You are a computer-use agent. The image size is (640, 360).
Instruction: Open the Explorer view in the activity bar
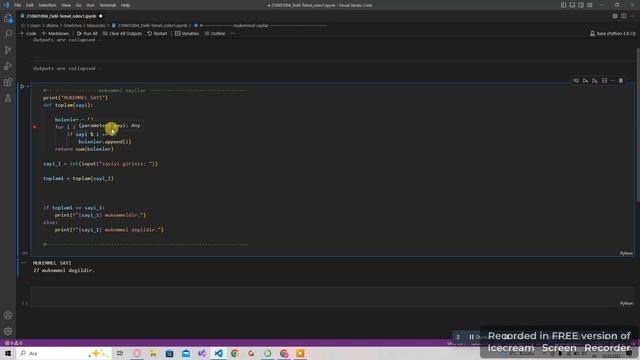point(8,18)
